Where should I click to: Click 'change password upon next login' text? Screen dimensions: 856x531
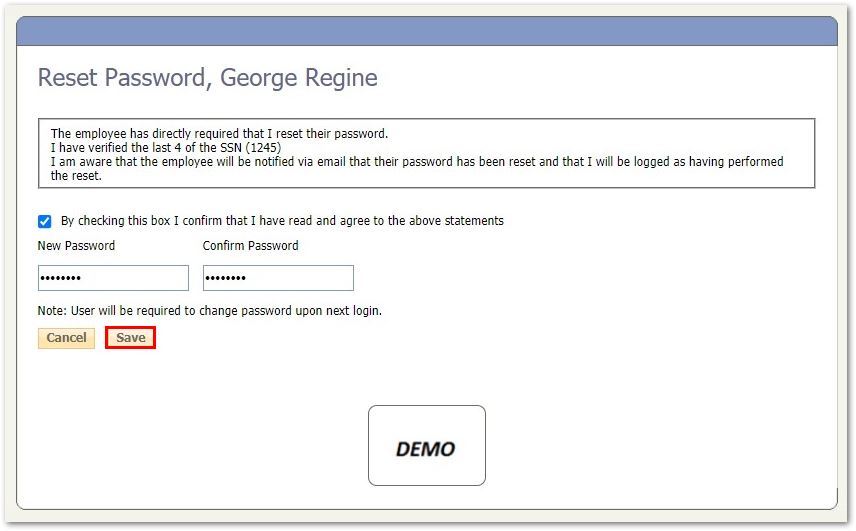tap(290, 311)
